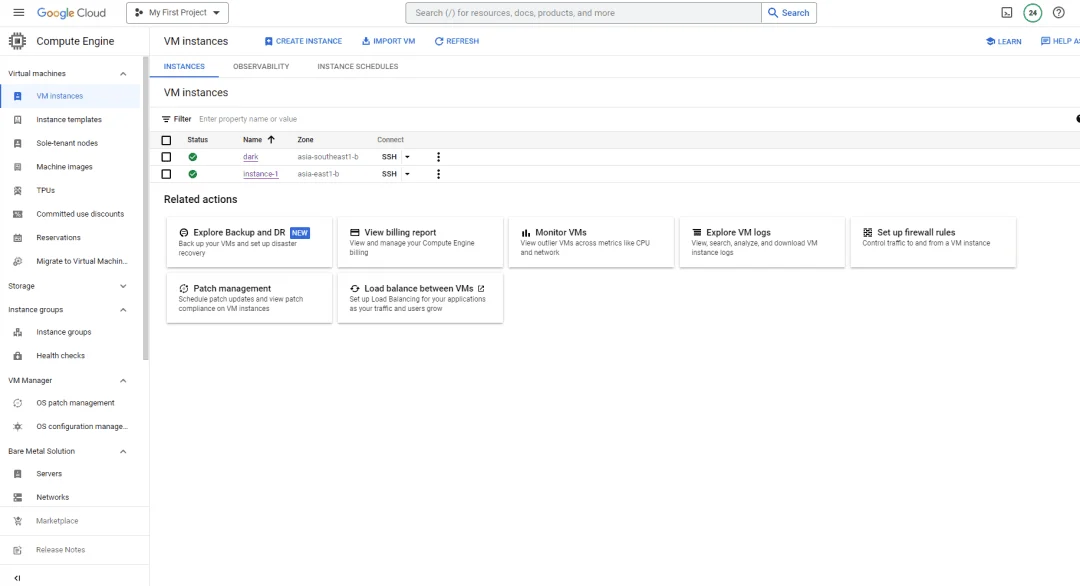This screenshot has height=586, width=1080.
Task: Click the Import VM button
Action: coord(388,41)
